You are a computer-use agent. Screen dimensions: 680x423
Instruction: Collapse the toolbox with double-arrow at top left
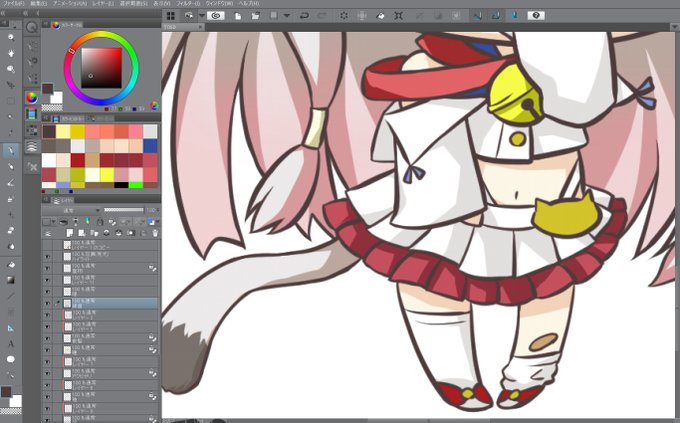(x=3, y=13)
